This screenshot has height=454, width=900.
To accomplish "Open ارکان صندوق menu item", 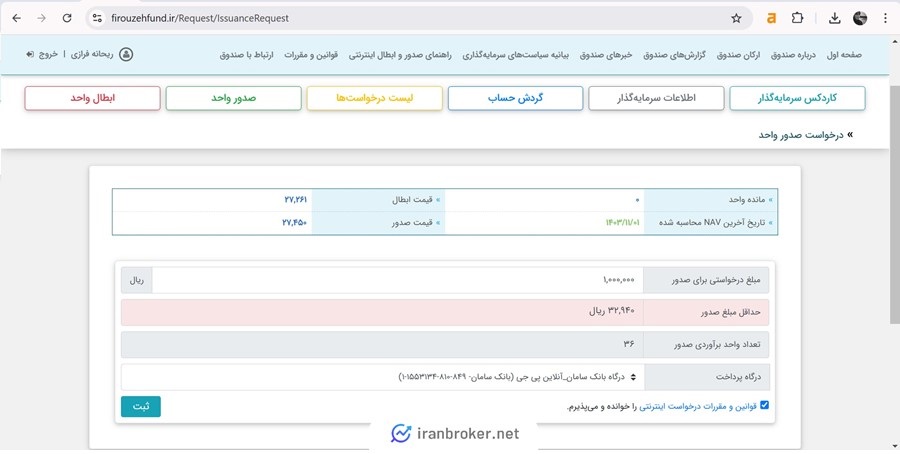I will point(739,55).
